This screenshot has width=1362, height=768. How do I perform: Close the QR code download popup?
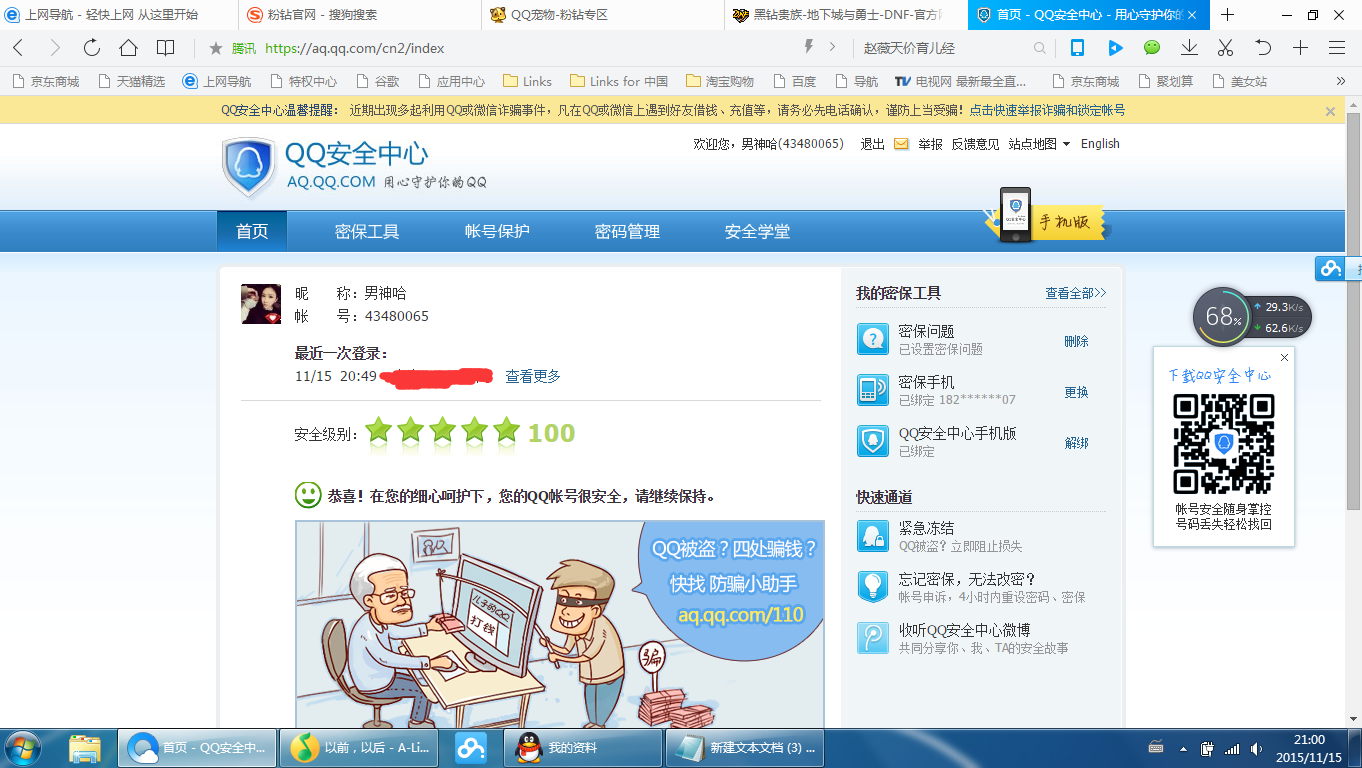1285,356
